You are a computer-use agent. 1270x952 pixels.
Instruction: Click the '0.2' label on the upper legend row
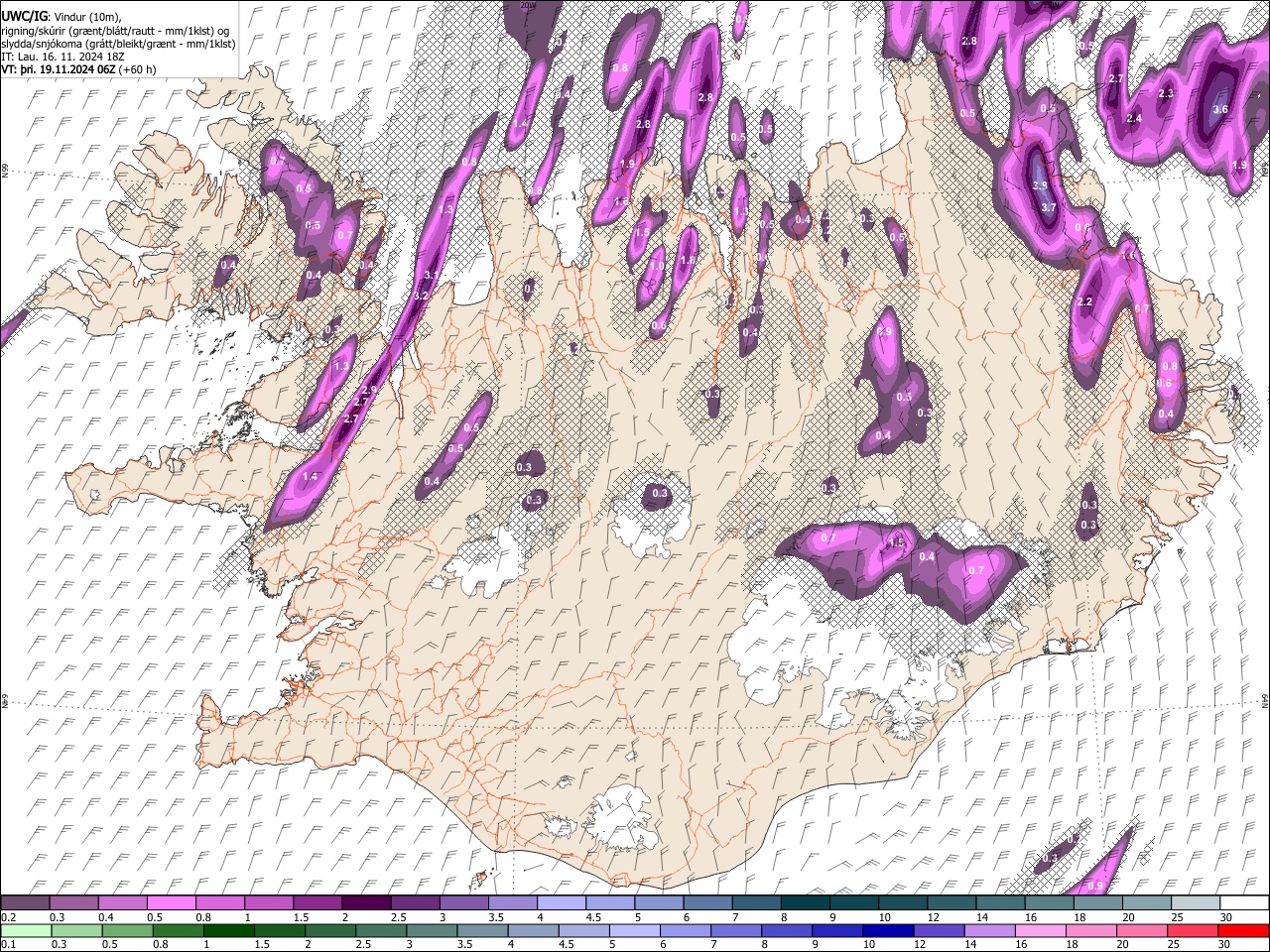pyautogui.click(x=8, y=917)
